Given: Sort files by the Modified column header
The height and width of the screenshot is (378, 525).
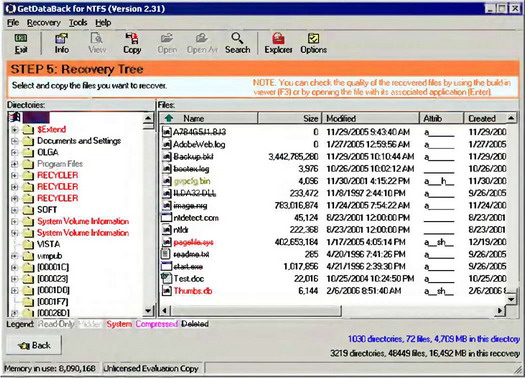Looking at the screenshot, I should click(370, 118).
